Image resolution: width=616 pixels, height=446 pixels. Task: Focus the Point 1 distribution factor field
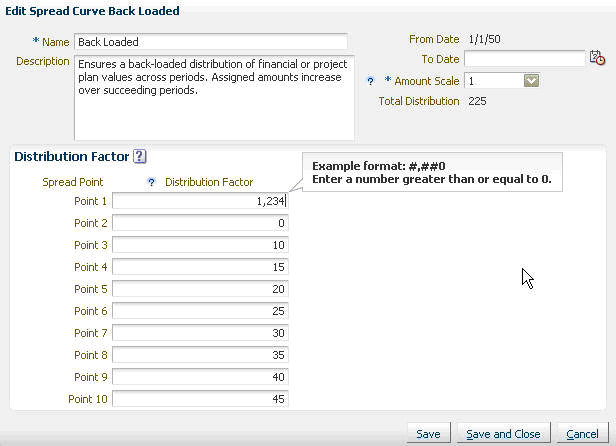(200, 201)
